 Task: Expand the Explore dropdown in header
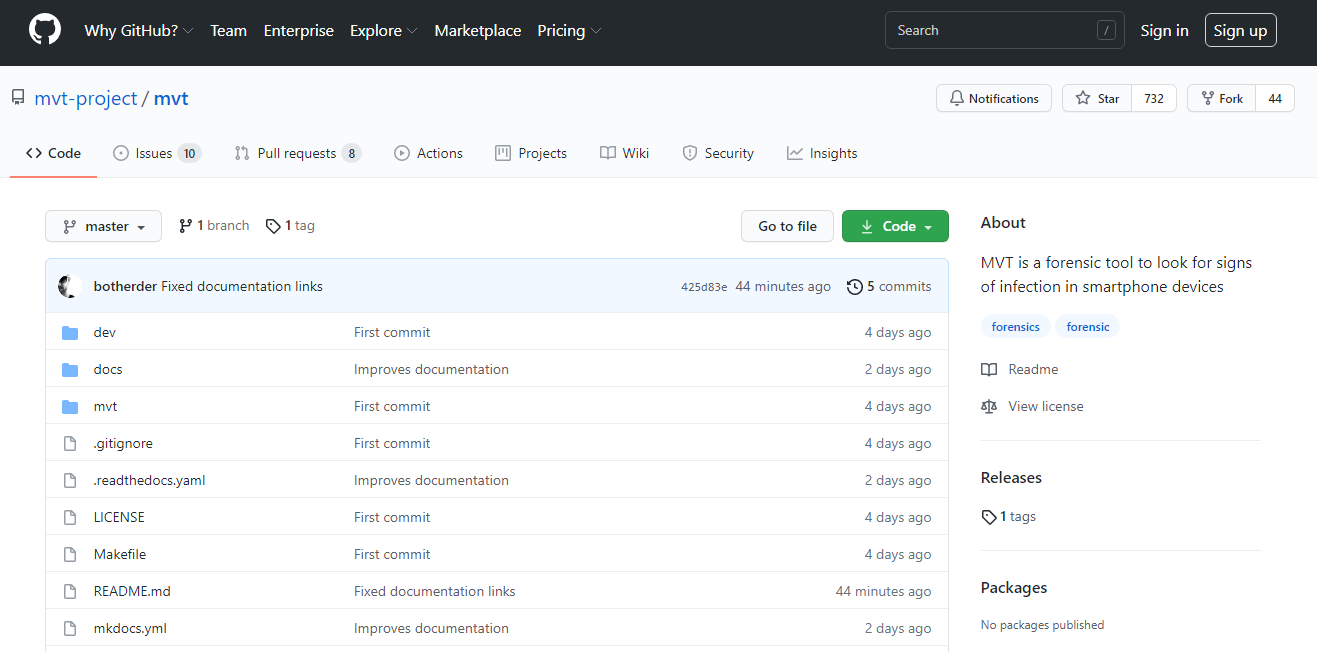[x=384, y=31]
